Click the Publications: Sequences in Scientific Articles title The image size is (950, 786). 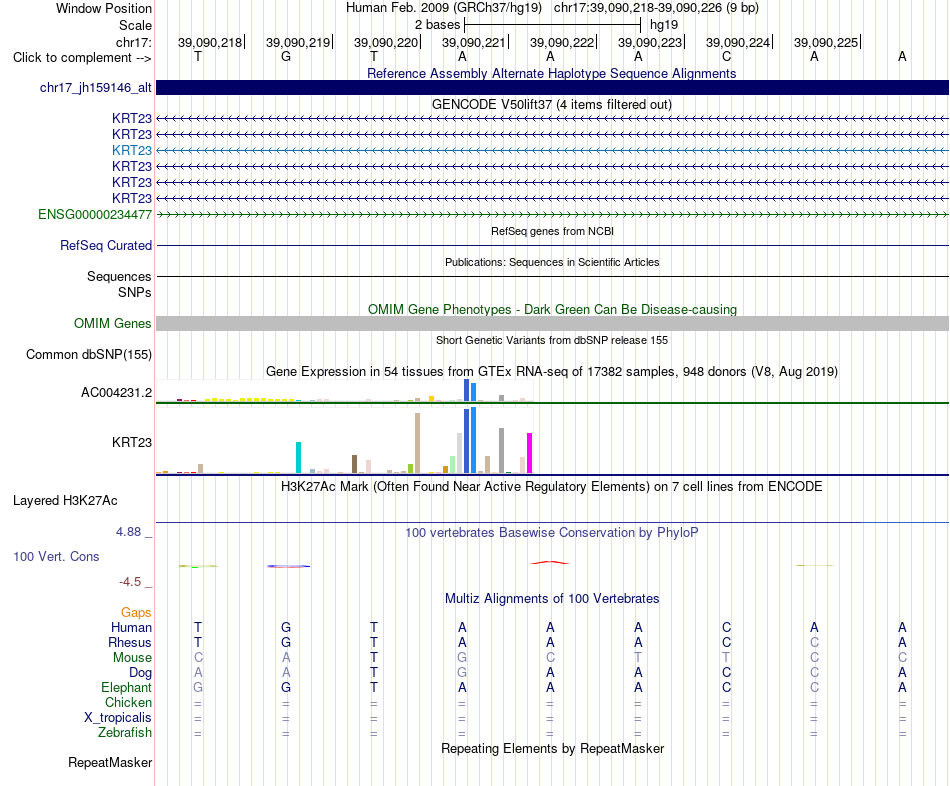pyautogui.click(x=552, y=262)
